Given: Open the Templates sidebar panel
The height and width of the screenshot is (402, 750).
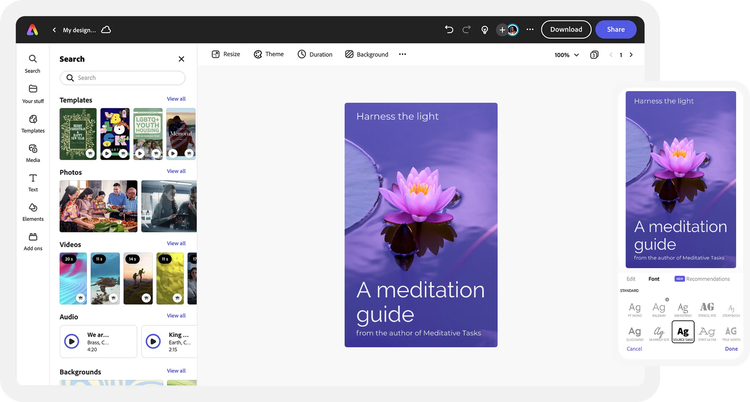Looking at the screenshot, I should (x=33, y=124).
